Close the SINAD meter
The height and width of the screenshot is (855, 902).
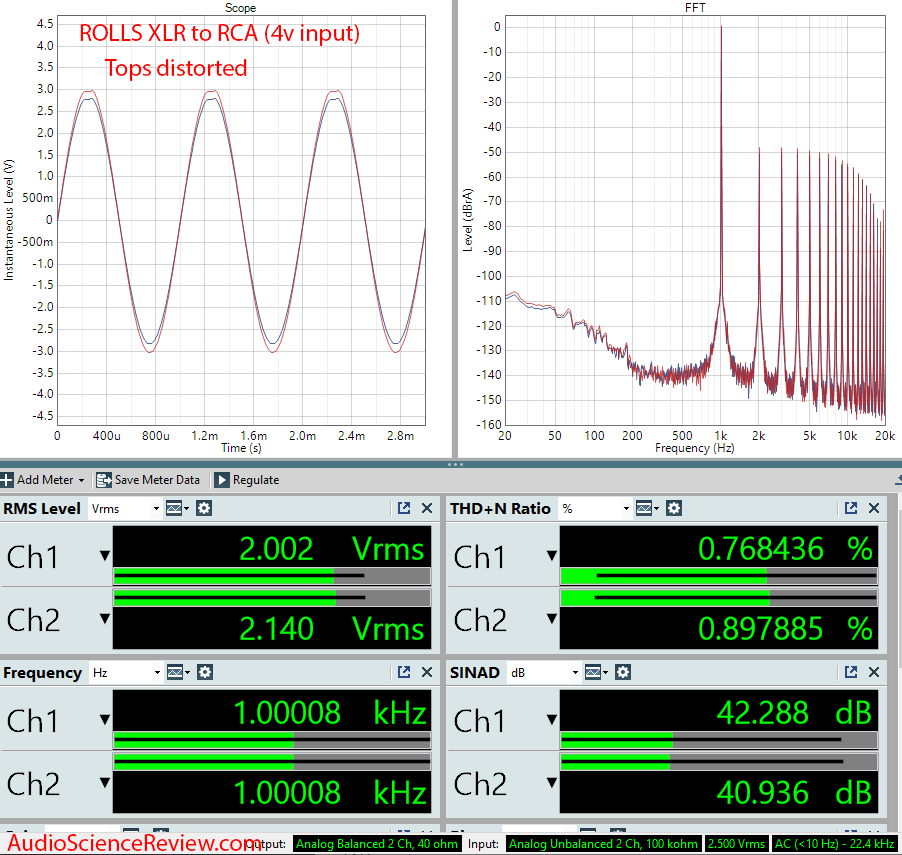(x=874, y=672)
